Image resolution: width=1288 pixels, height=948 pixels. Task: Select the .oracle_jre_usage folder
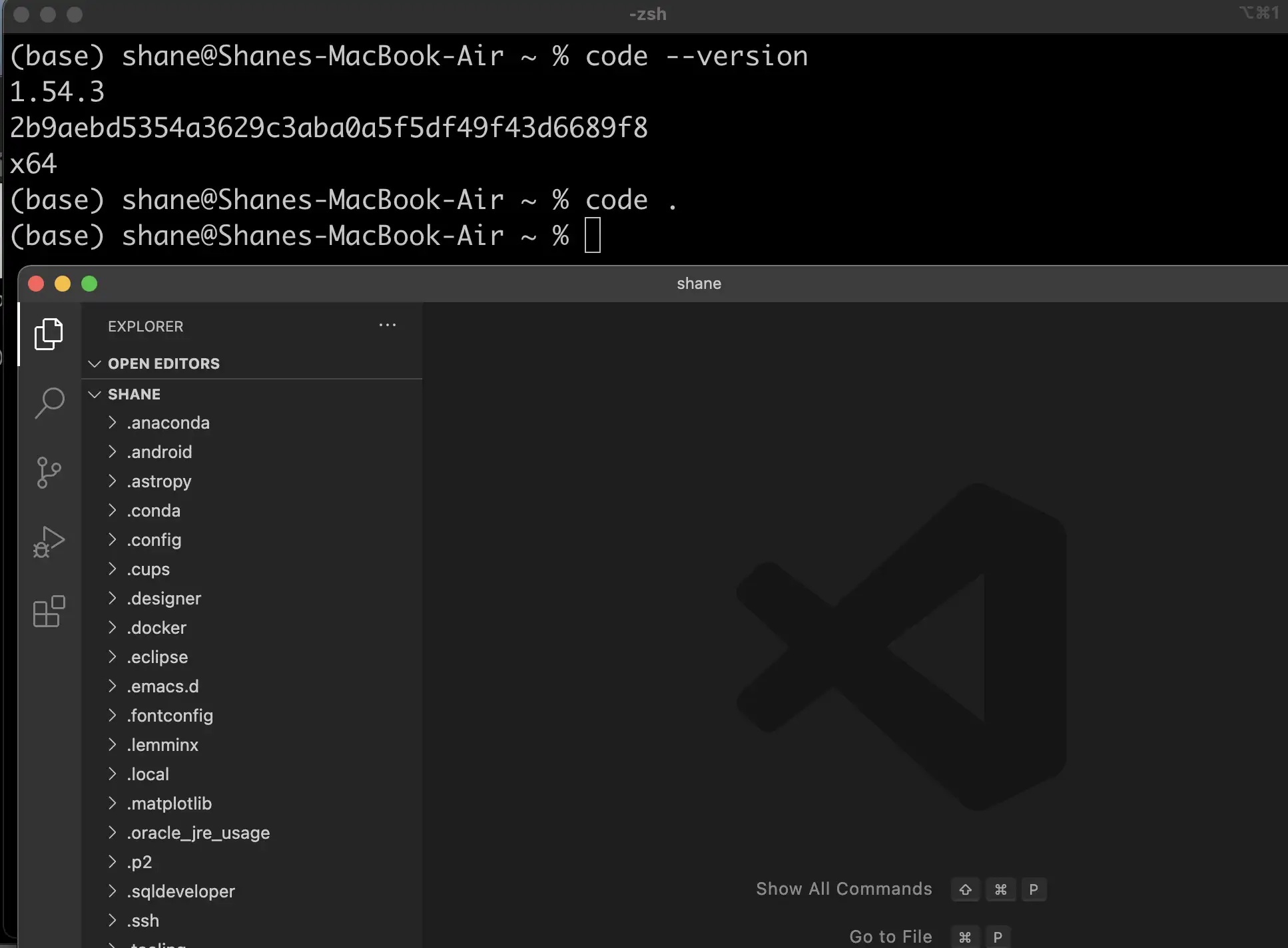tap(198, 833)
